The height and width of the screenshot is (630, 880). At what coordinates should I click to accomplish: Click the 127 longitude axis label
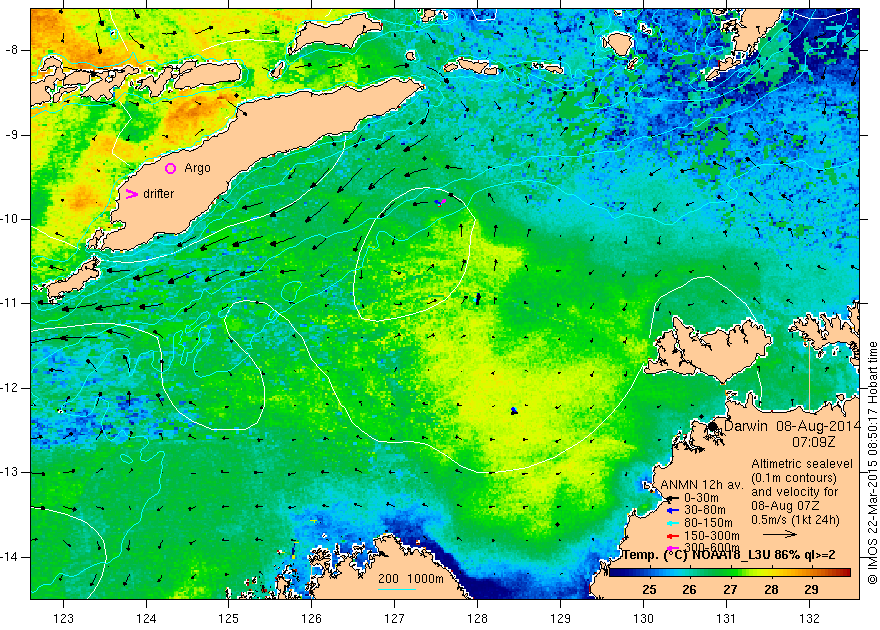coord(395,618)
